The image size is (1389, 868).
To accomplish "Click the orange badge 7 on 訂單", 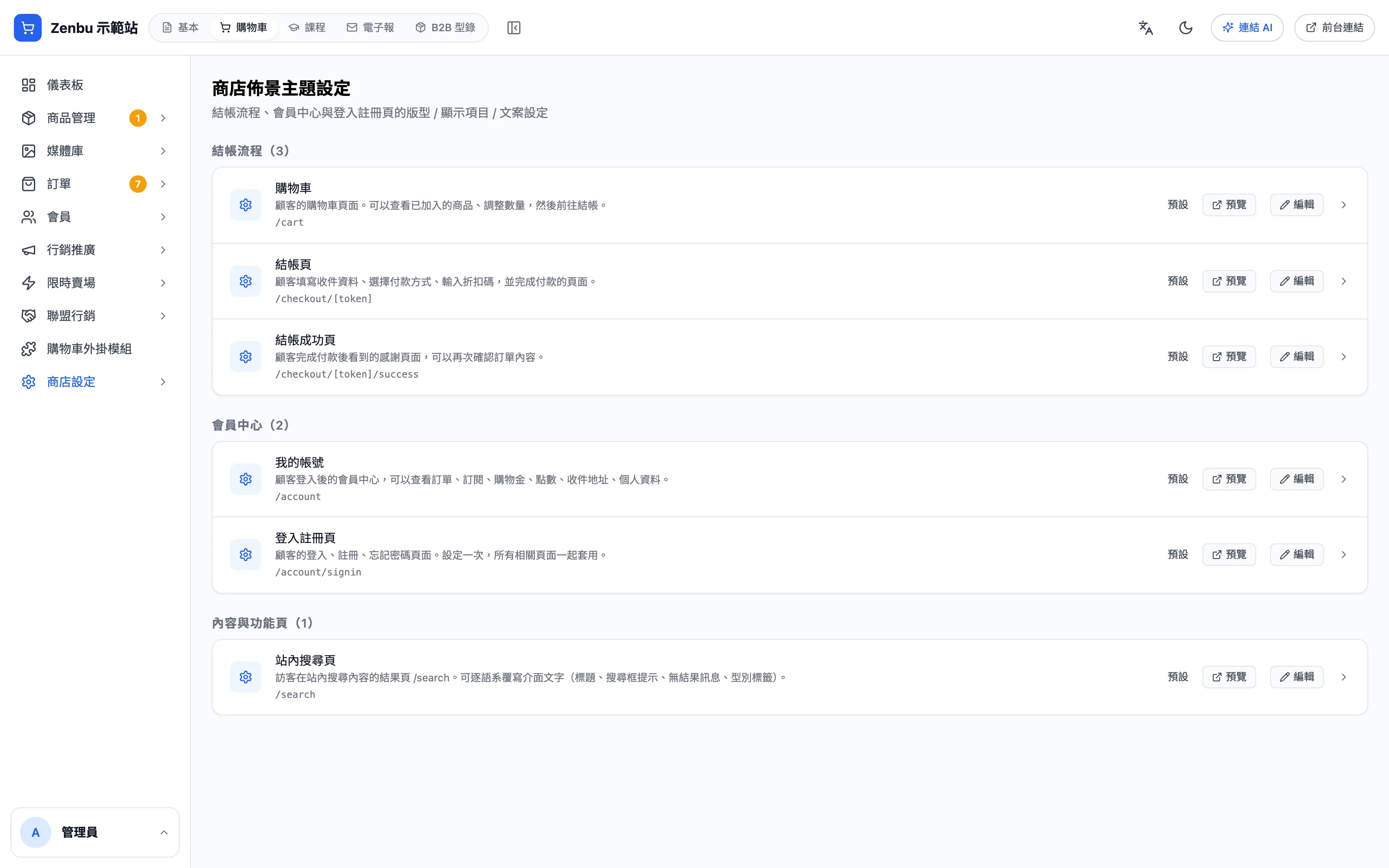I will click(138, 184).
